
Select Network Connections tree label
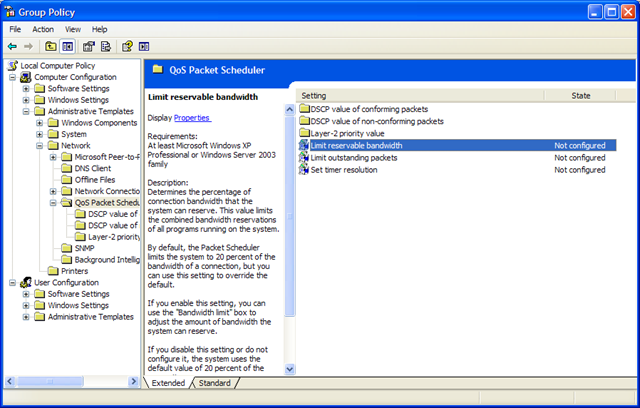(107, 191)
